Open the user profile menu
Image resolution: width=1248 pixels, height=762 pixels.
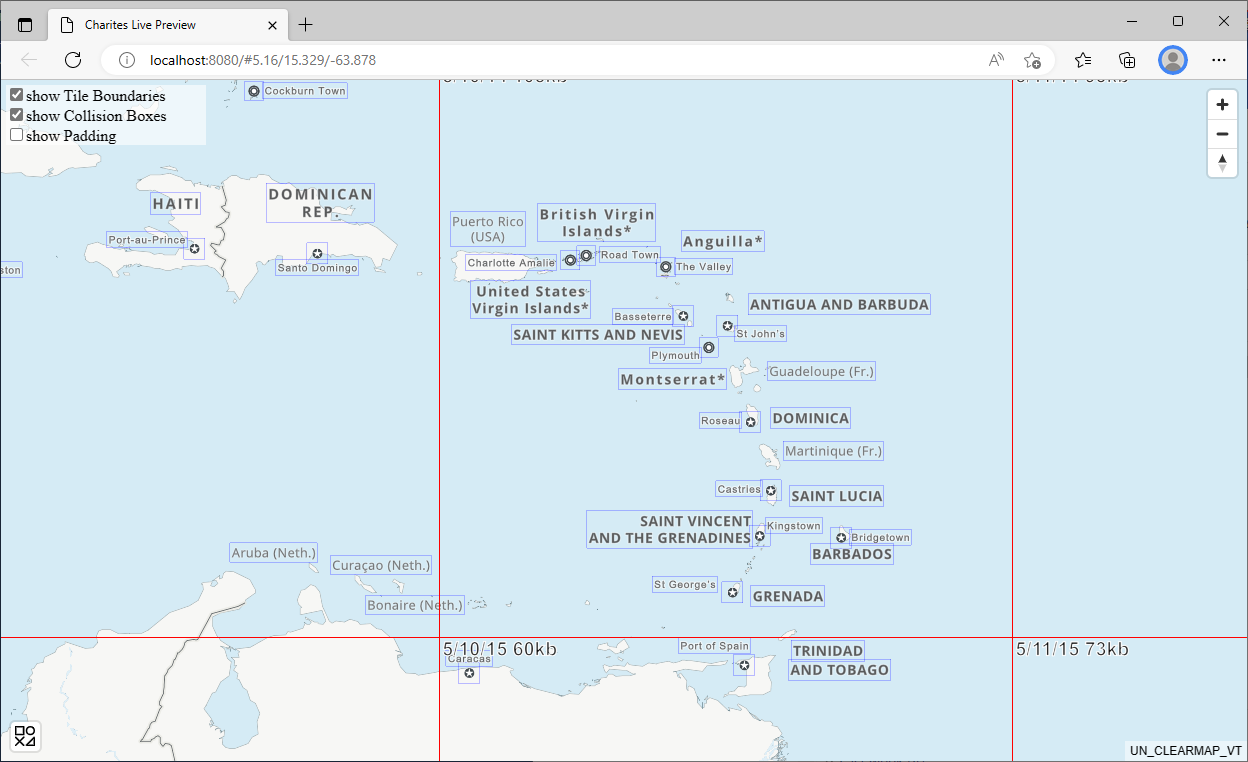tap(1172, 60)
